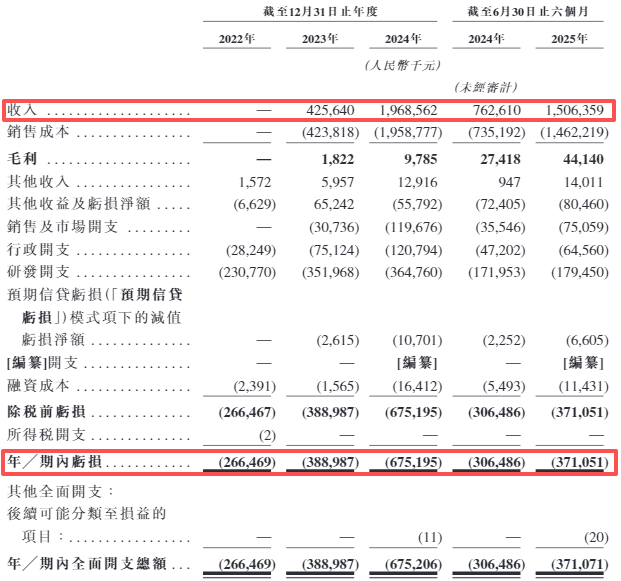Select the 所得税開支 row label
The image size is (621, 581).
[46, 434]
